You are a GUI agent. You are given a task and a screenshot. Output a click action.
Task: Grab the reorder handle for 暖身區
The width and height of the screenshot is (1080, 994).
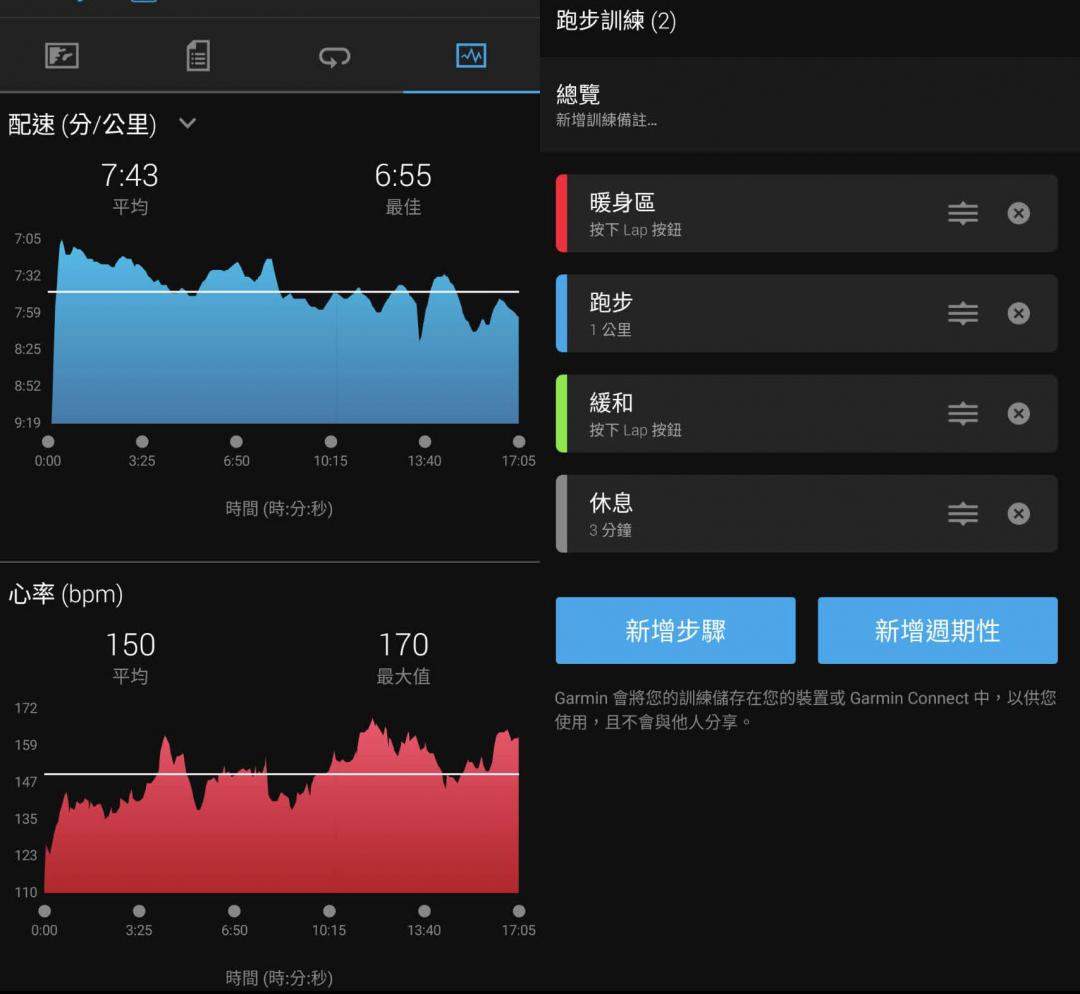pos(962,213)
